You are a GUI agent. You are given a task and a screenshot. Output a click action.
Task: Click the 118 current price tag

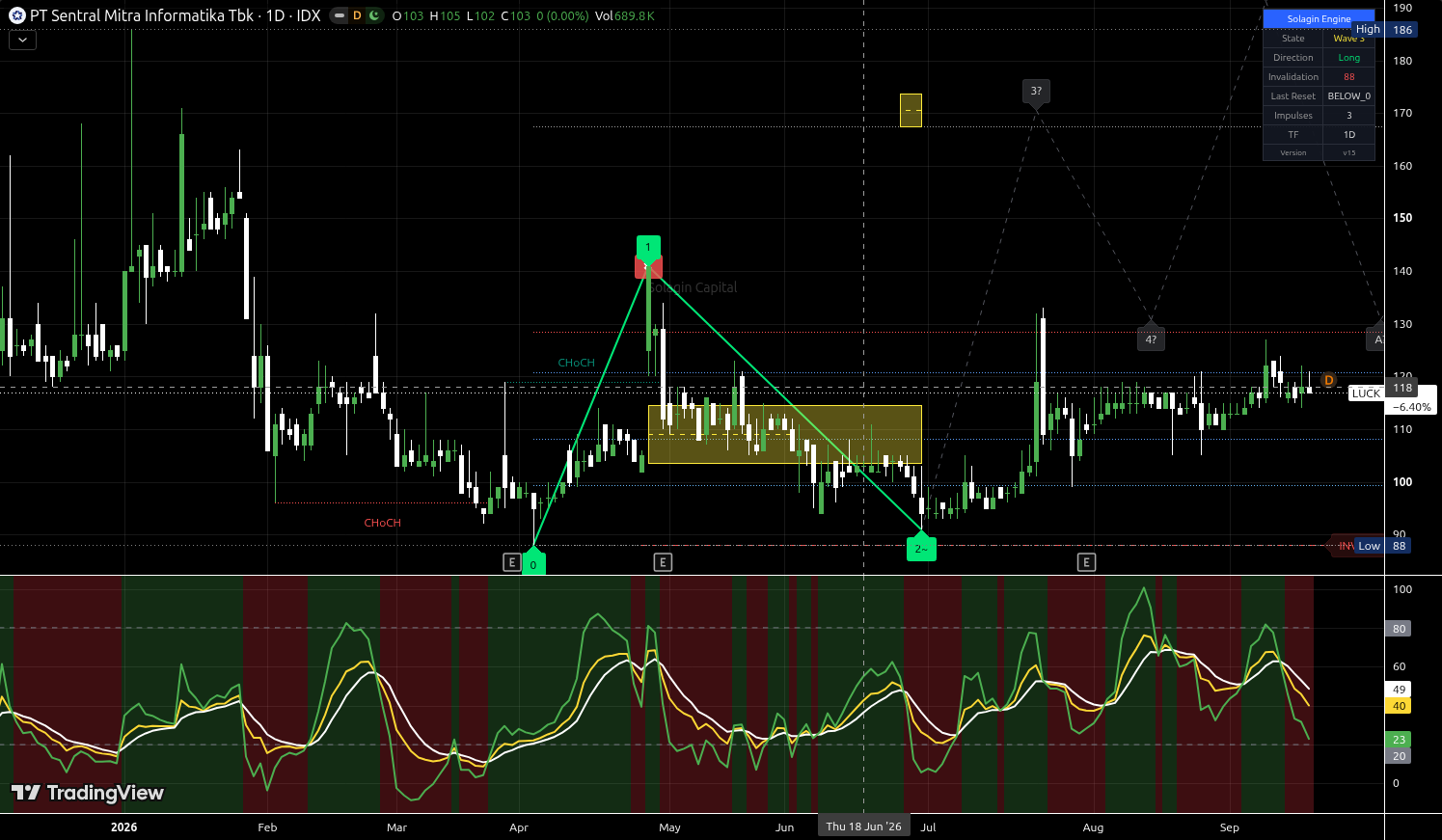click(1401, 388)
